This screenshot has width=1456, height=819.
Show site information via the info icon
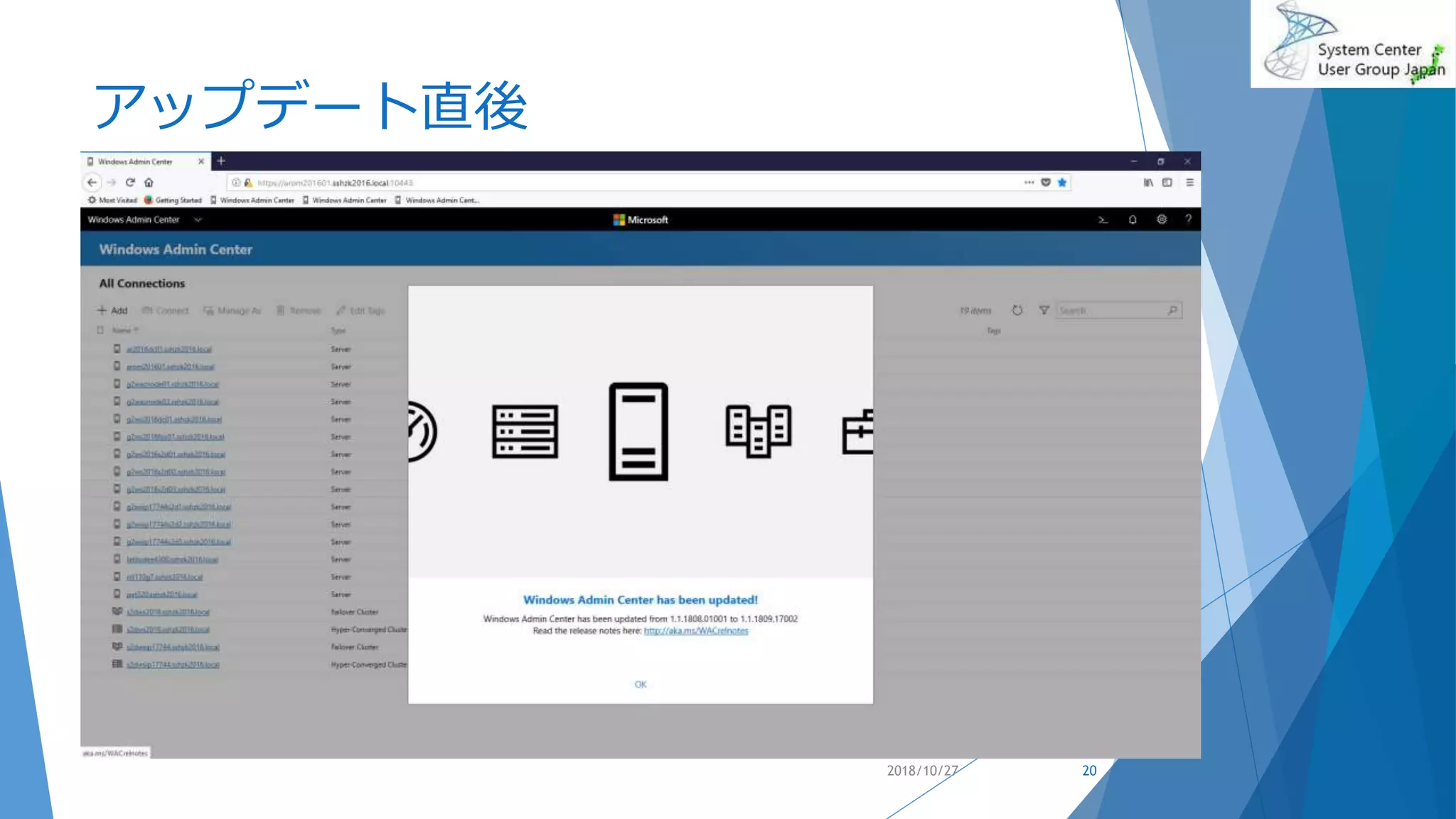point(236,183)
